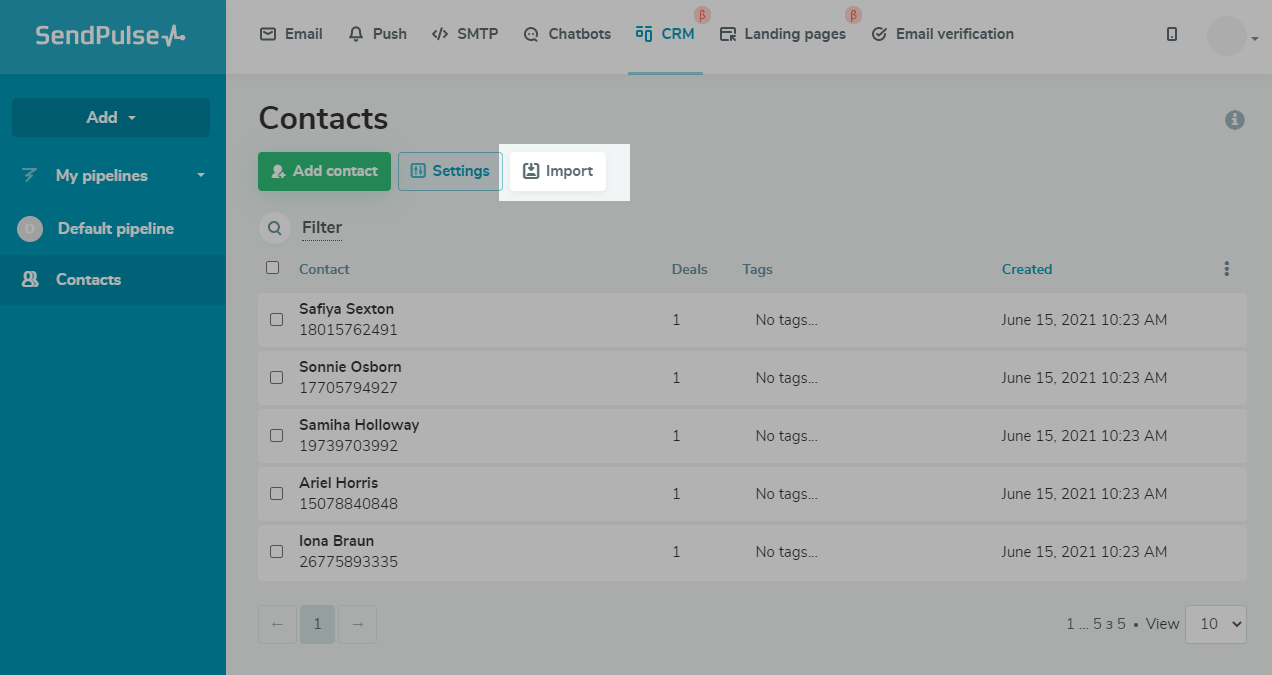Open contact Sonnie Osborn
The width and height of the screenshot is (1272, 675).
click(350, 367)
